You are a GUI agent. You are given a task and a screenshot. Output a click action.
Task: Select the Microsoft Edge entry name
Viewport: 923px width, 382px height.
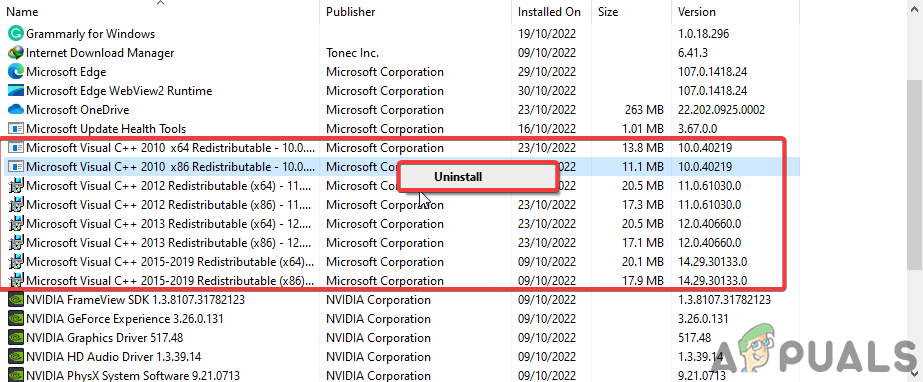(66, 72)
